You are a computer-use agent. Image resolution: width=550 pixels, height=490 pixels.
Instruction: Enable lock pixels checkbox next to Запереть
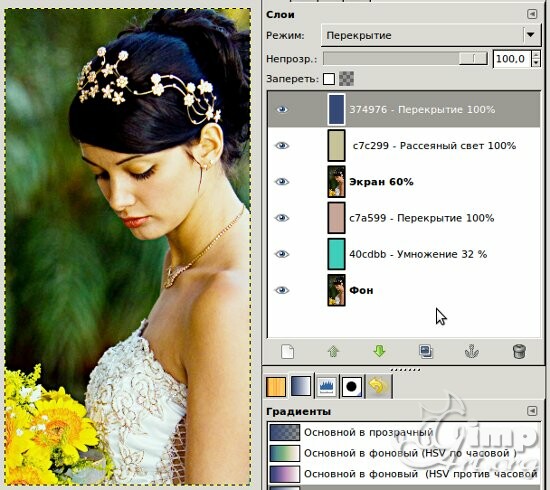point(329,79)
